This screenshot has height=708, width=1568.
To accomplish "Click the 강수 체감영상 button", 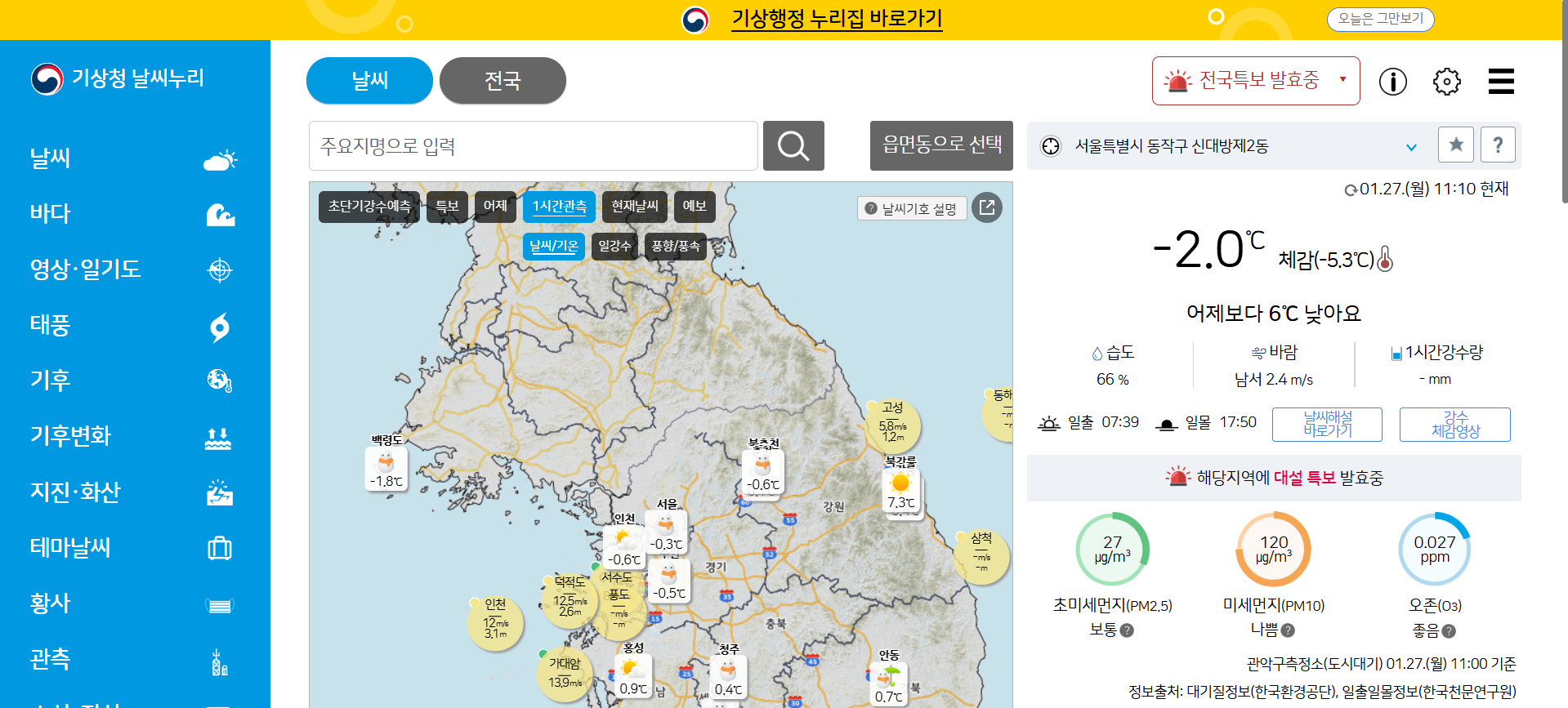I will 1455,425.
